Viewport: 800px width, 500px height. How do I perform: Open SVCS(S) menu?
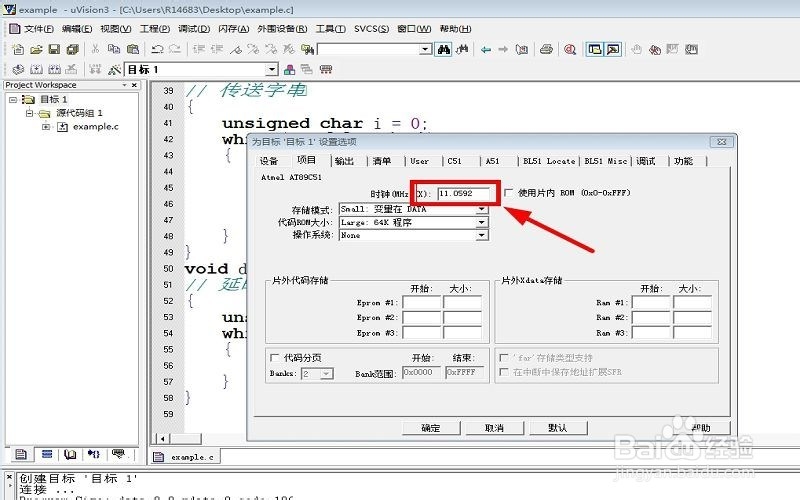[371, 29]
